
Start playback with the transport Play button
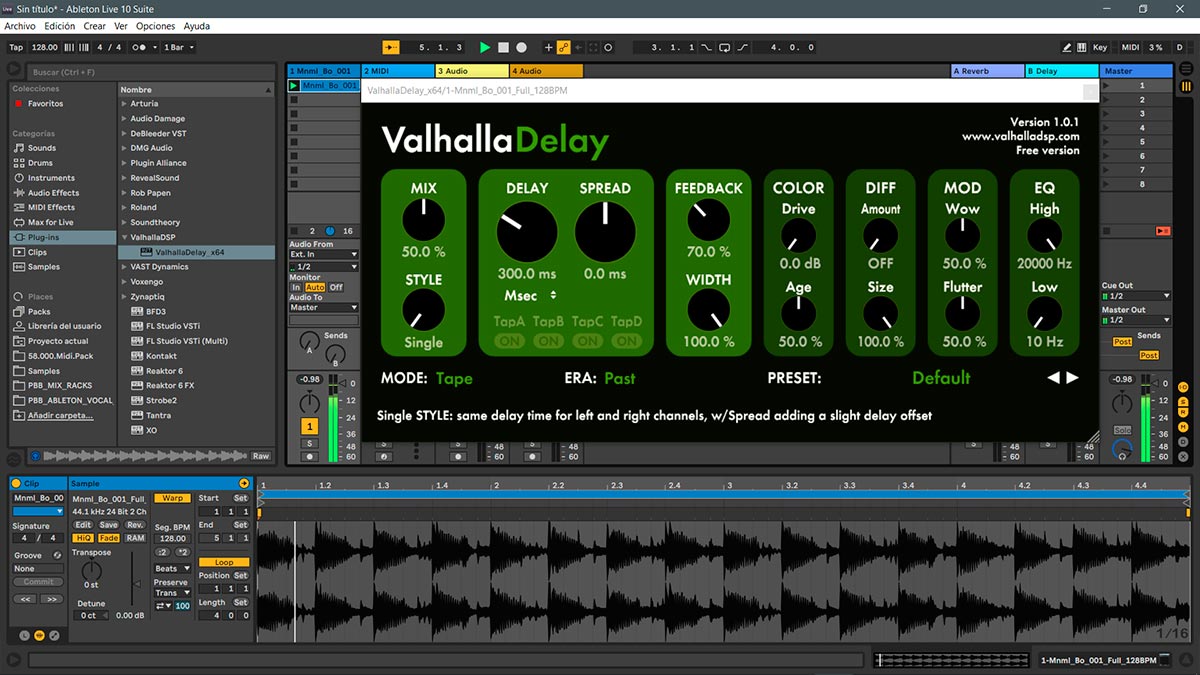485,47
